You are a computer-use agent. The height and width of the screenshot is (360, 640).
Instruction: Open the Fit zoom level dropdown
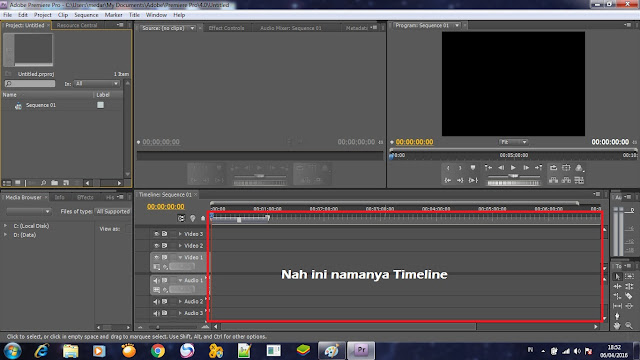coord(513,142)
